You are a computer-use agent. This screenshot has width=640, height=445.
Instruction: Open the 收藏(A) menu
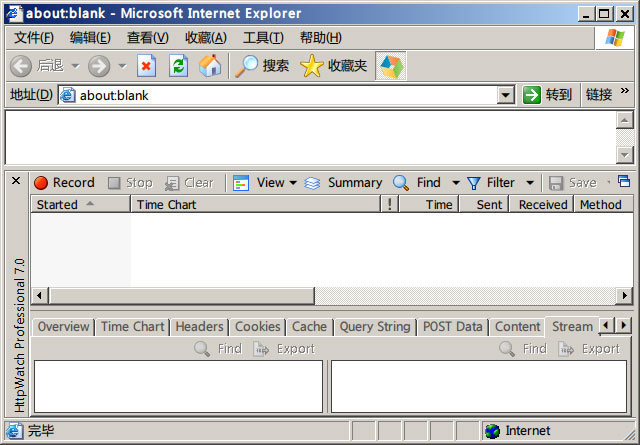(x=206, y=38)
